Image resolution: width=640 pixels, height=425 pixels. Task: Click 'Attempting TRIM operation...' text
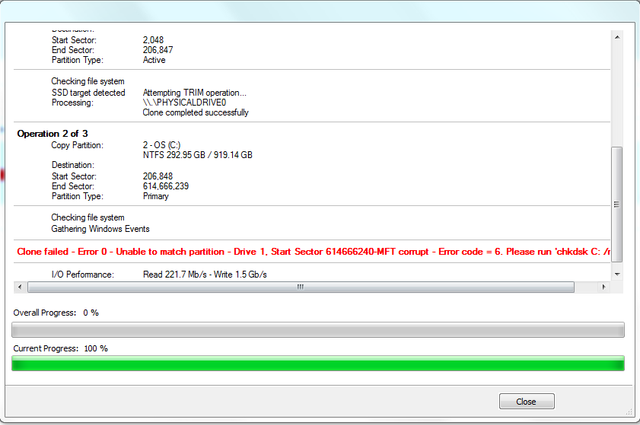coord(195,93)
